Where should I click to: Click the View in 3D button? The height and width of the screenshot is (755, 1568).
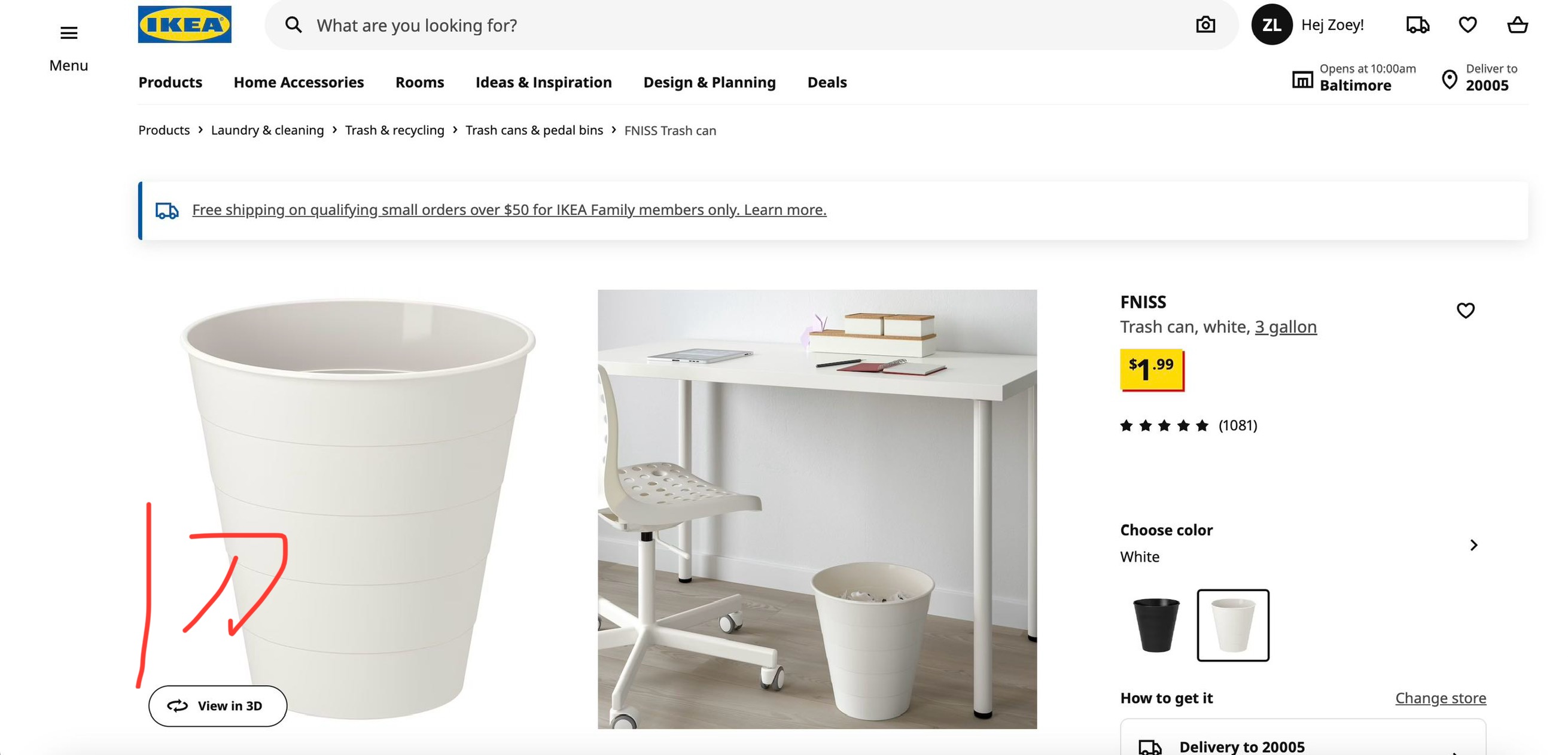click(x=217, y=706)
